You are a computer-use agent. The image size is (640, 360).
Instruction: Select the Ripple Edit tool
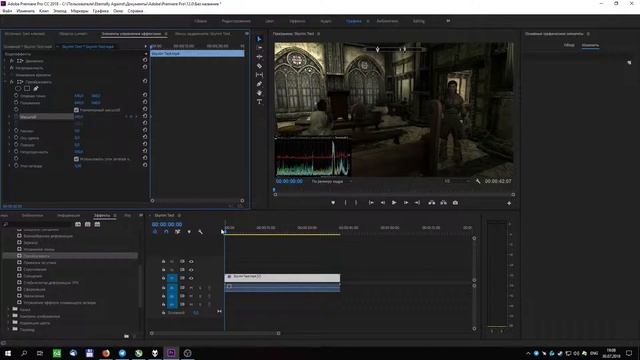[259, 57]
